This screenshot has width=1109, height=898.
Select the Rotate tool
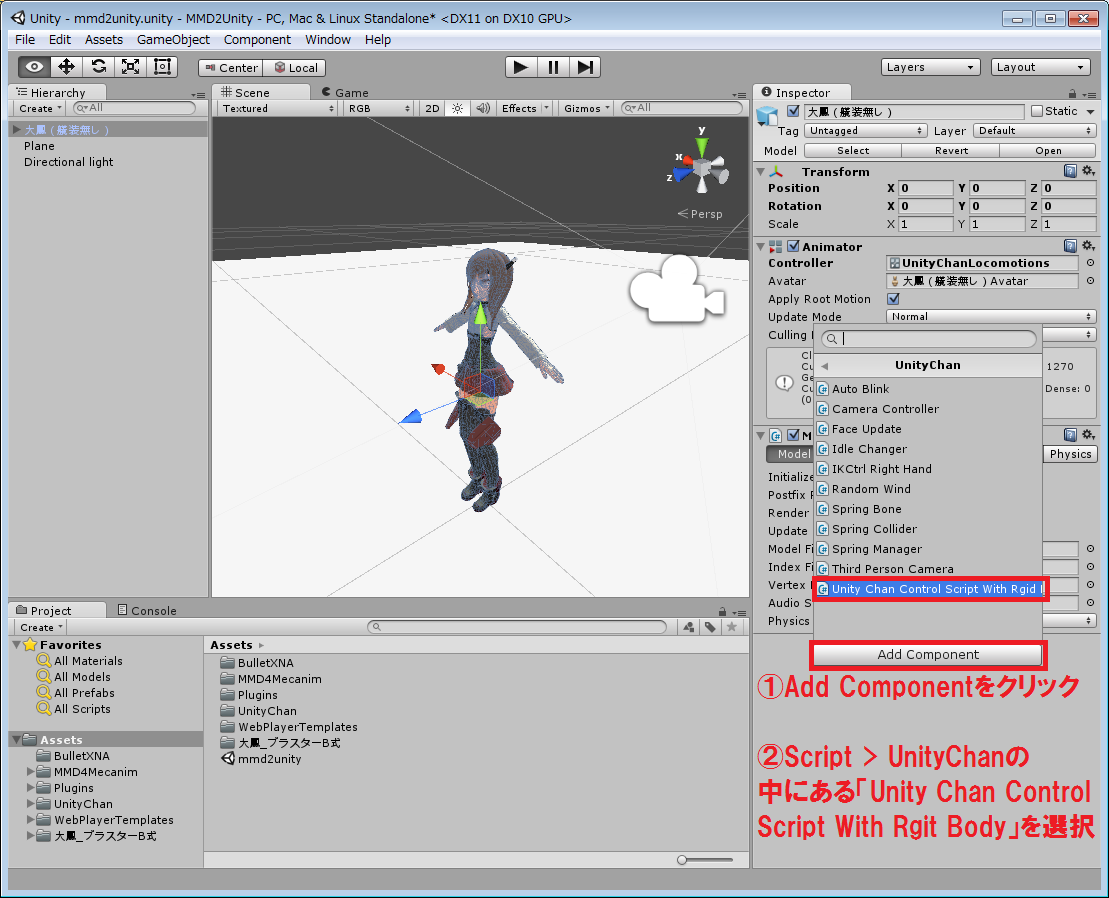click(98, 67)
